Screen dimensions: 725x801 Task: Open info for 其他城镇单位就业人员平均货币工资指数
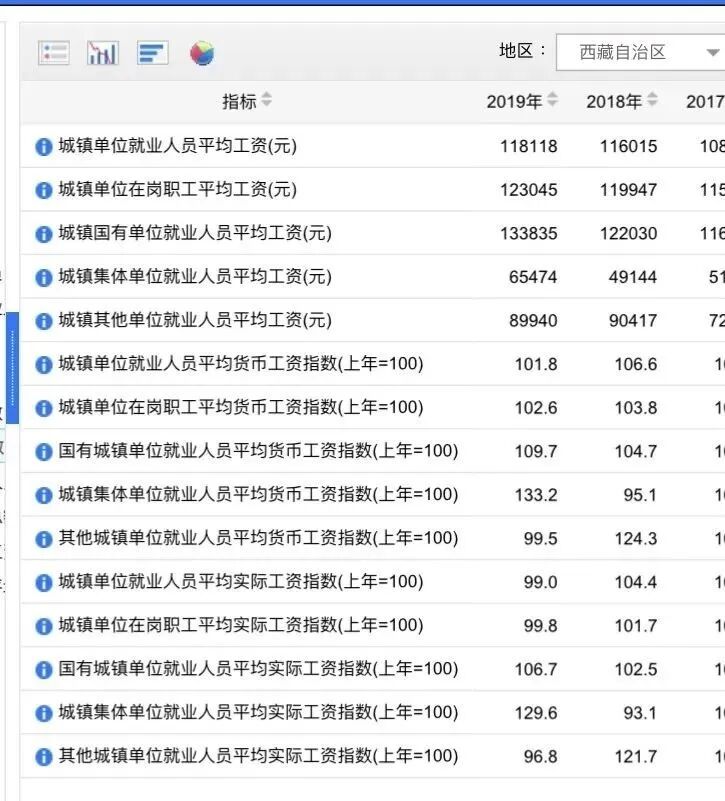(x=44, y=539)
